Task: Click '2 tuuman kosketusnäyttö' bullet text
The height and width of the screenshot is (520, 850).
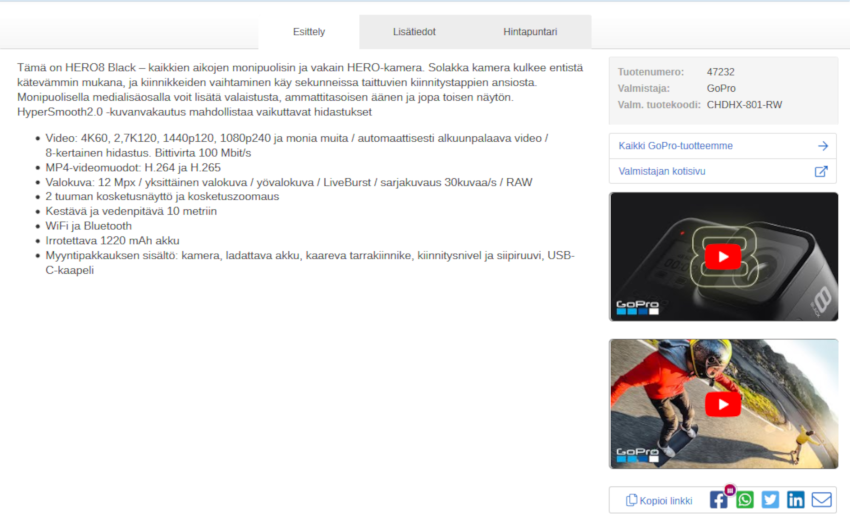Action: (162, 196)
